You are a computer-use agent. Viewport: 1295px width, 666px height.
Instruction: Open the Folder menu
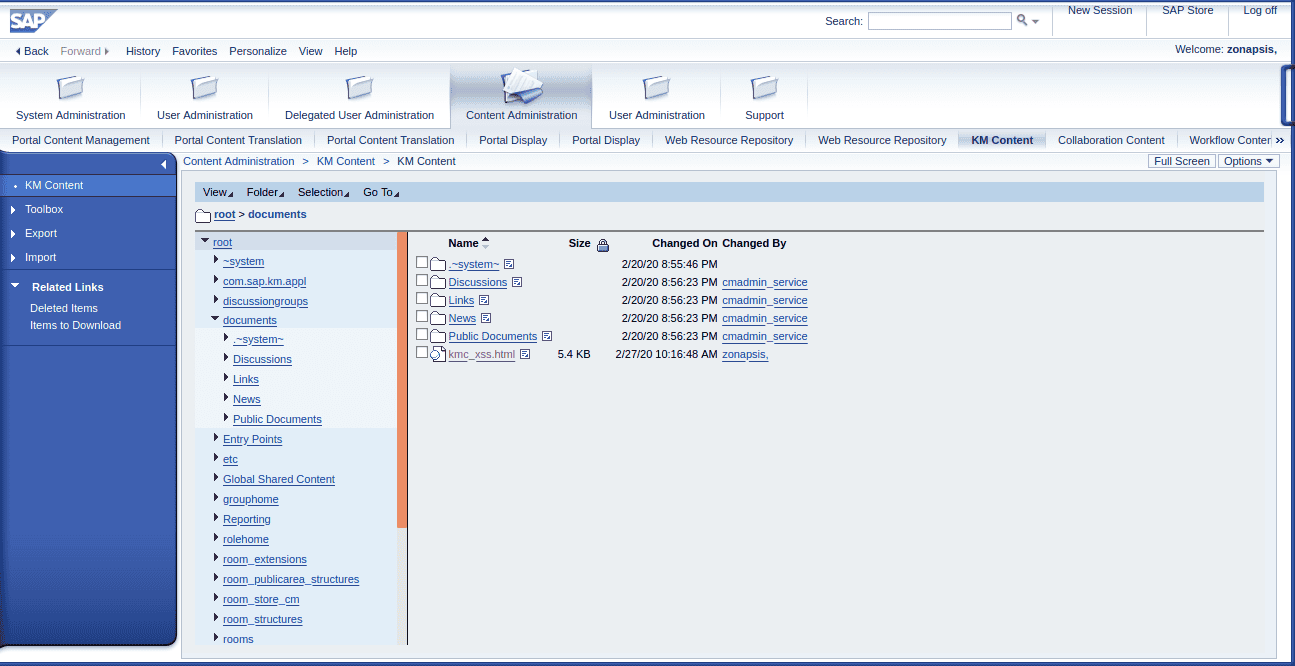pos(264,192)
